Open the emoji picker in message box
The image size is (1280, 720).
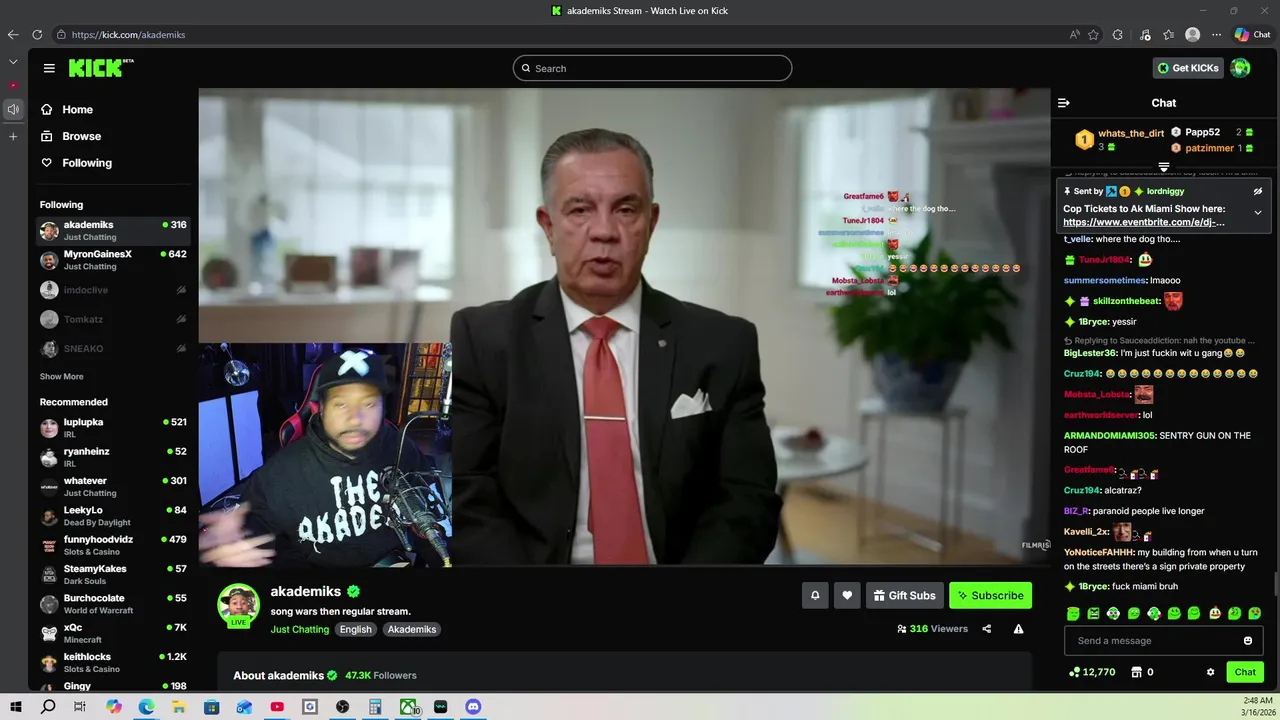1248,641
